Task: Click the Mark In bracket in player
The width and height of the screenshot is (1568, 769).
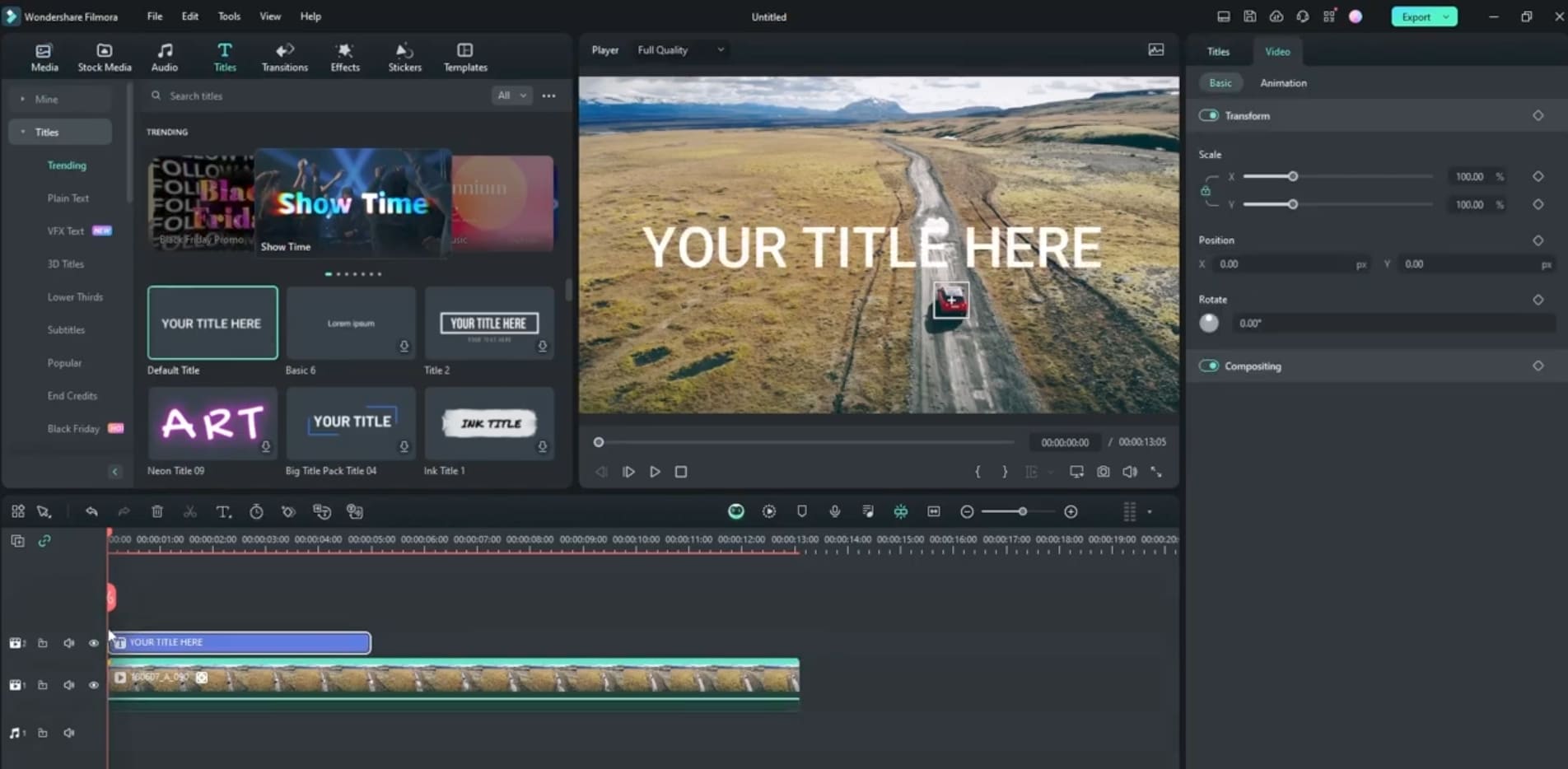Action: (978, 472)
